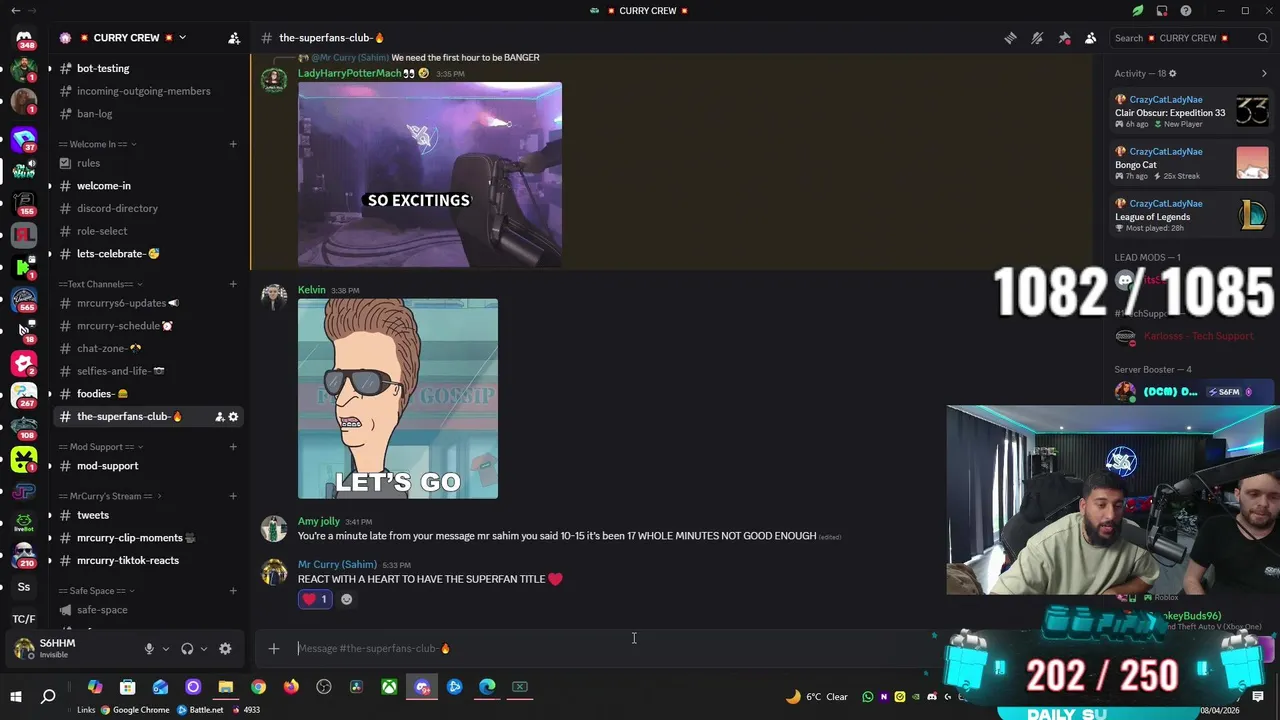
Task: Invite members via icon beside CURRY CREW
Action: pyautogui.click(x=234, y=38)
